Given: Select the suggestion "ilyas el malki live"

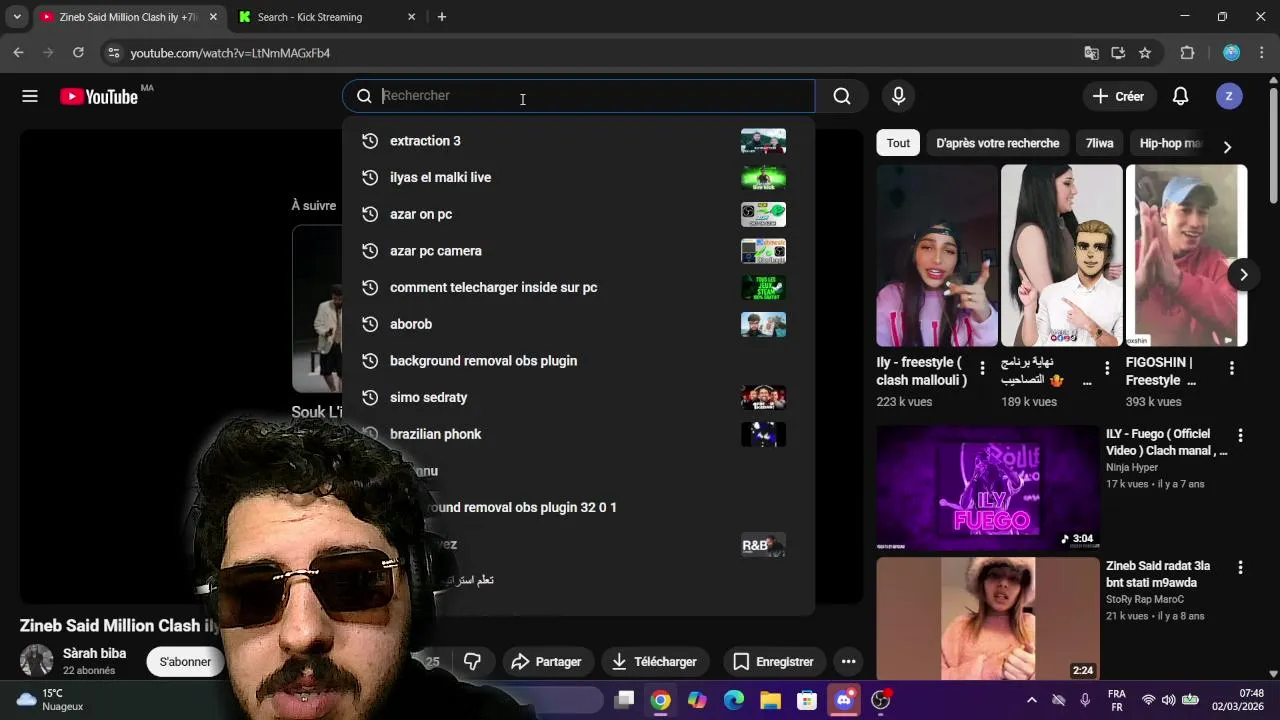Looking at the screenshot, I should click(578, 178).
